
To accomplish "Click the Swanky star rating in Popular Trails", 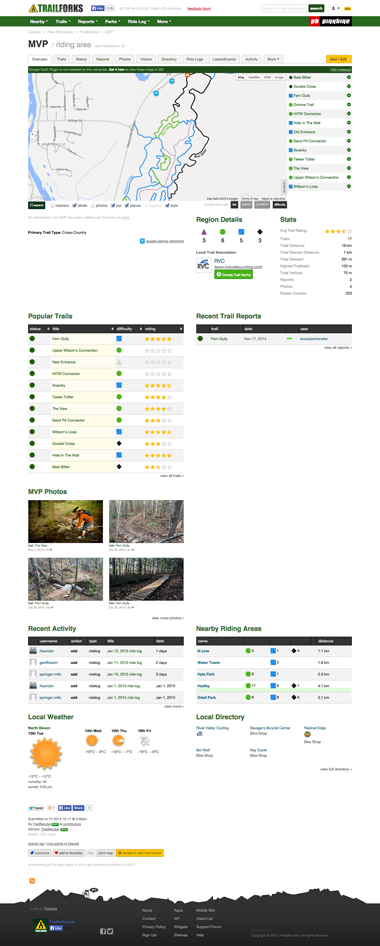I will (x=158, y=386).
